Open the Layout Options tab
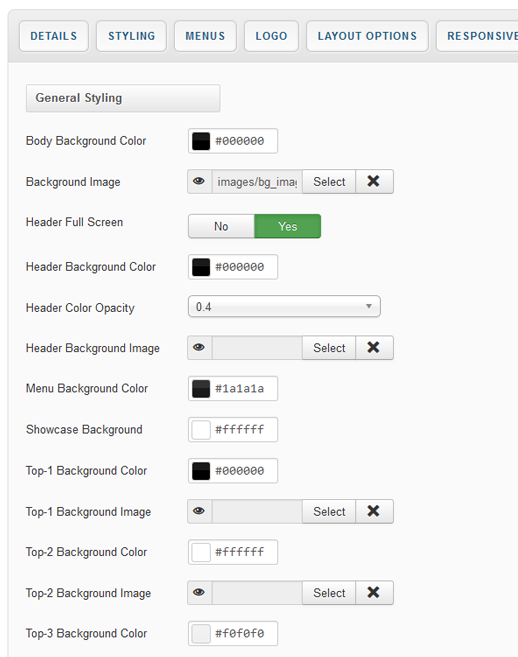This screenshot has width=518, height=657. tap(367, 36)
